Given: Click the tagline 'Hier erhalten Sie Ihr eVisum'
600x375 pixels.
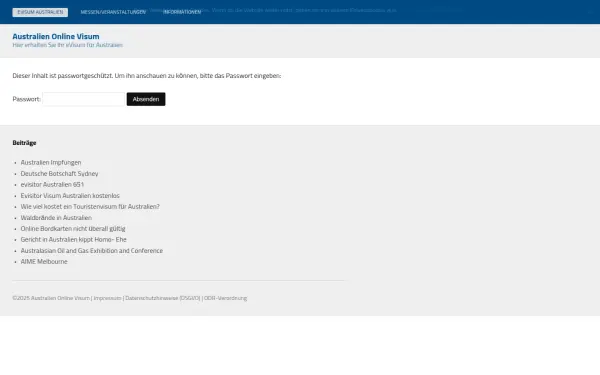Looking at the screenshot, I should coord(68,45).
